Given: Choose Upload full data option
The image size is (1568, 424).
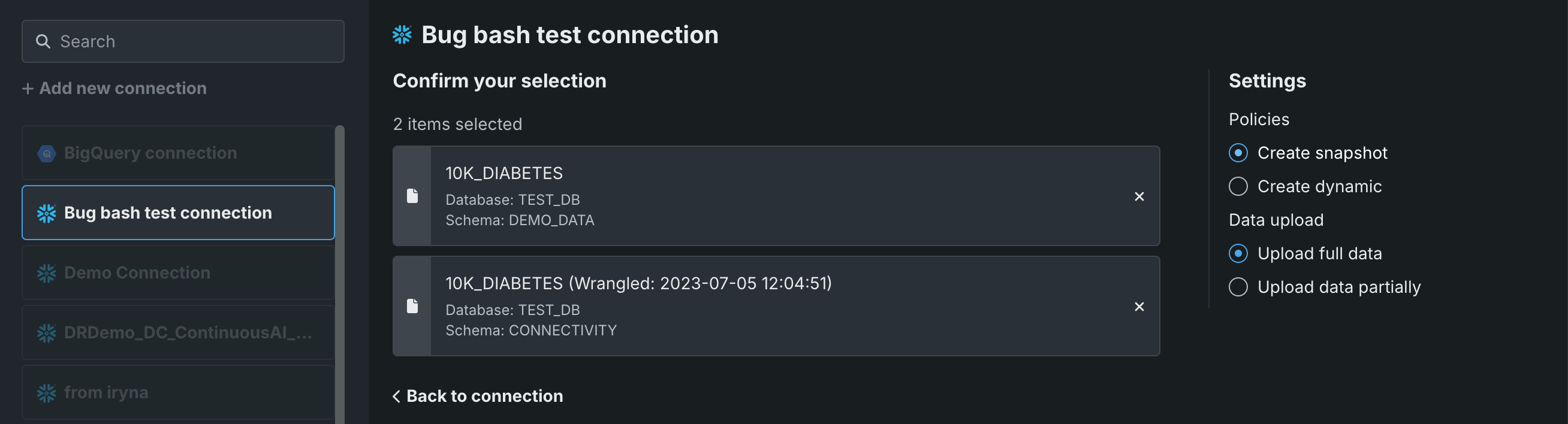Looking at the screenshot, I should click(x=1238, y=253).
